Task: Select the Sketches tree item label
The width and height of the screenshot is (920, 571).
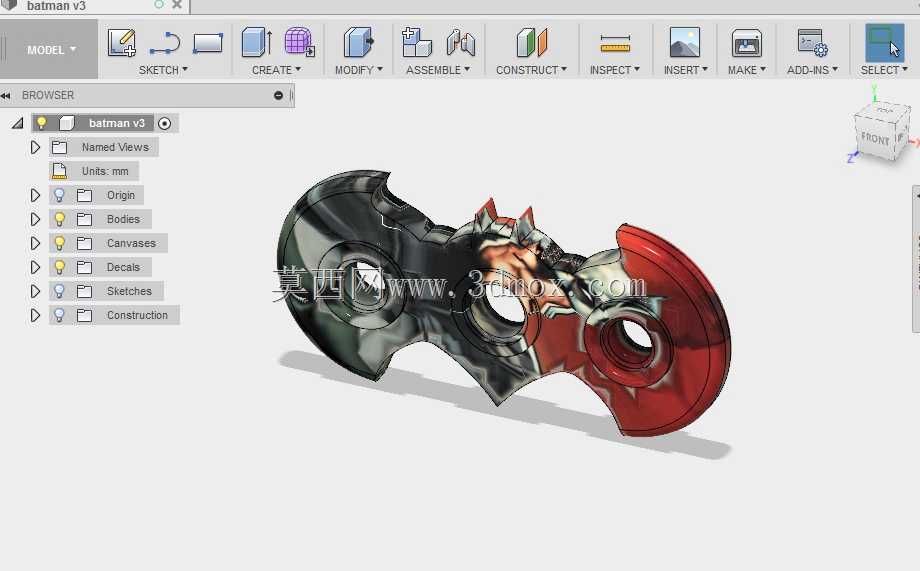Action: pos(129,291)
